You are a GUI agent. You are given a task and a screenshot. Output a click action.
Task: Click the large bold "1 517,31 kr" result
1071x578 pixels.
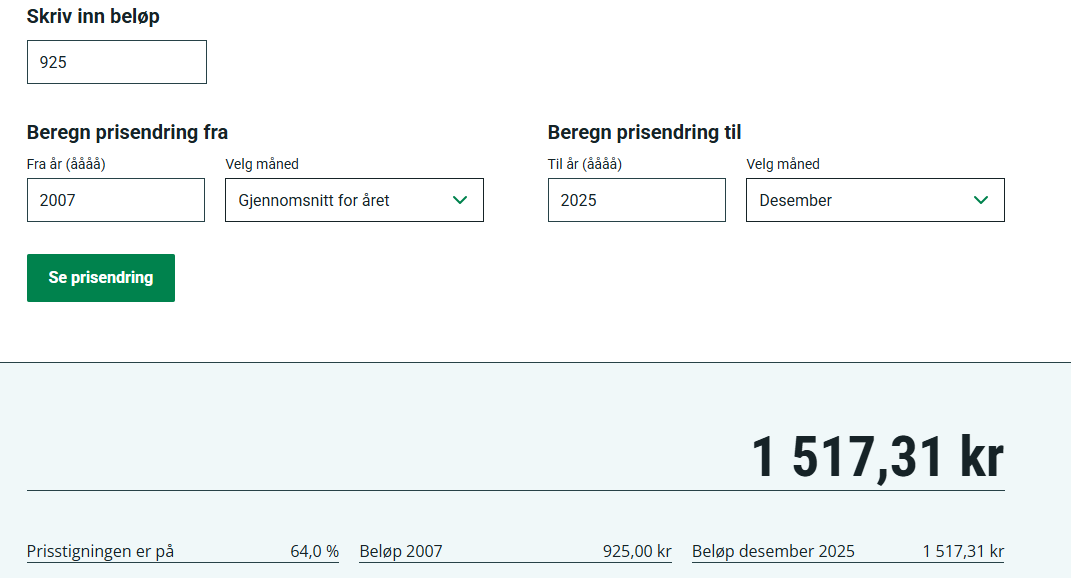click(877, 457)
